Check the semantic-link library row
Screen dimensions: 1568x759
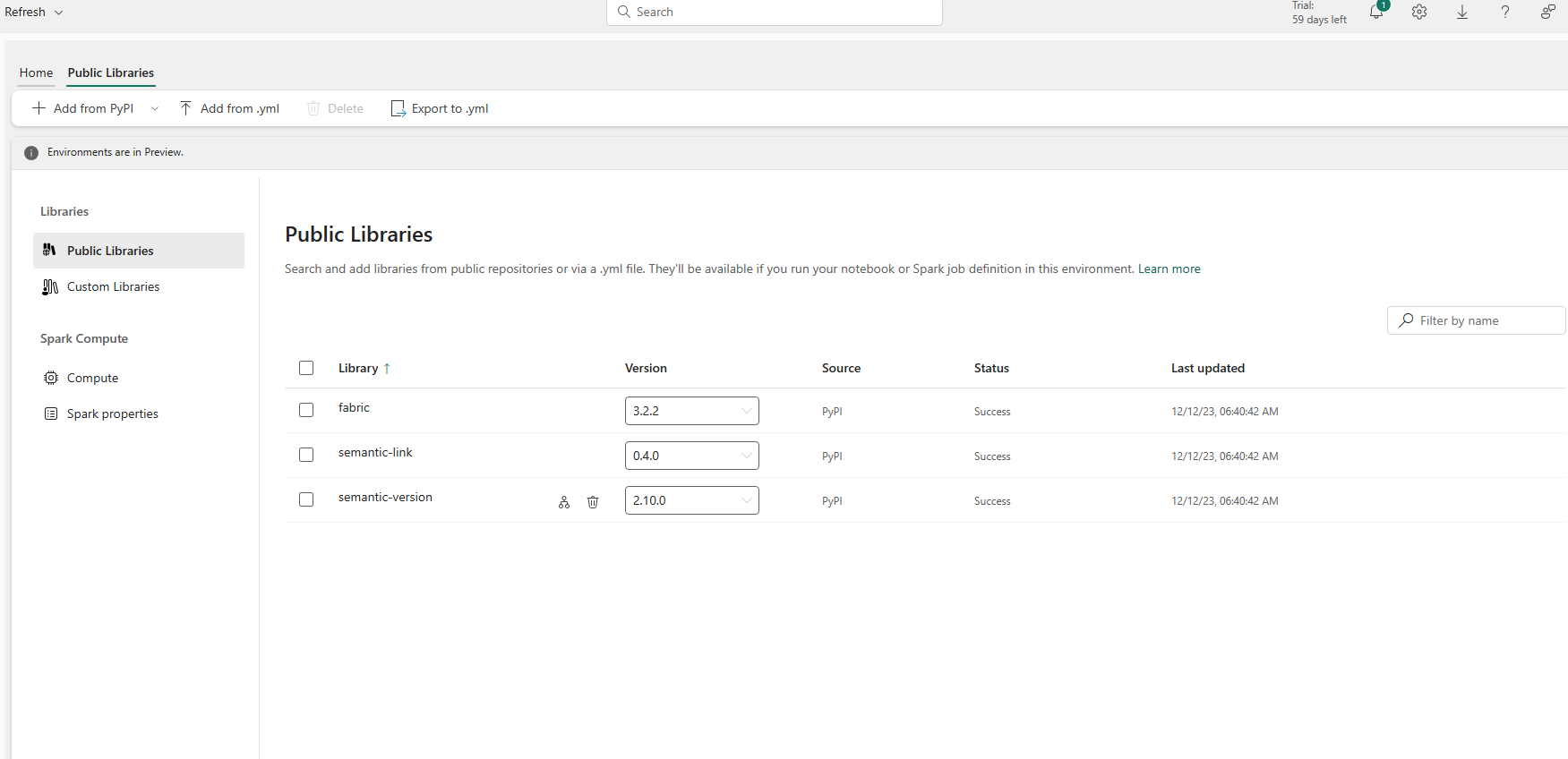(x=306, y=455)
